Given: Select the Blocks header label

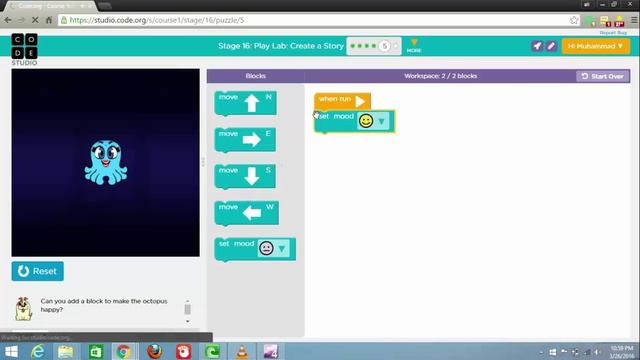Looking at the screenshot, I should (256, 76).
